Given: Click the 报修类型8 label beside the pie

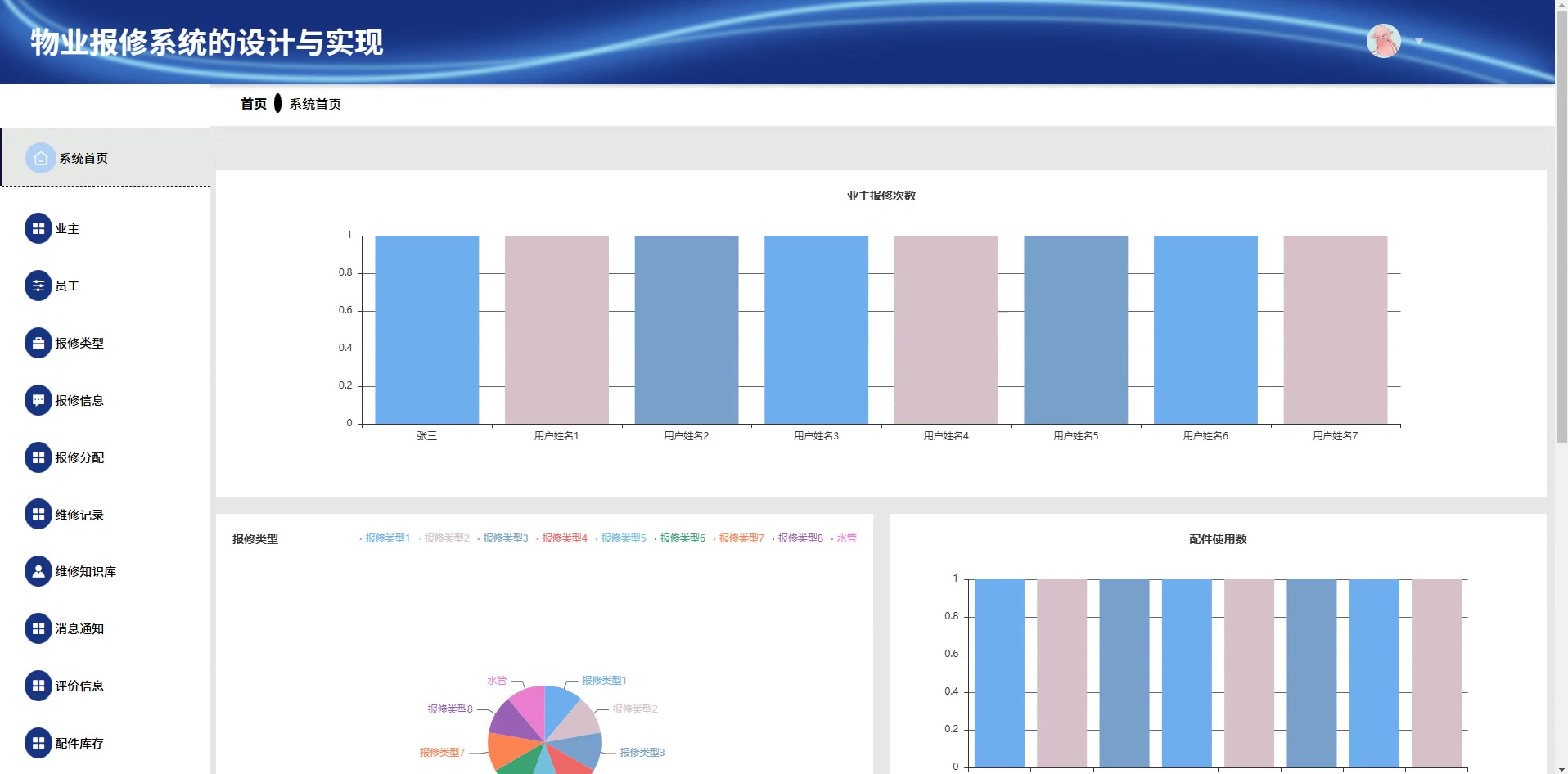Looking at the screenshot, I should (450, 709).
